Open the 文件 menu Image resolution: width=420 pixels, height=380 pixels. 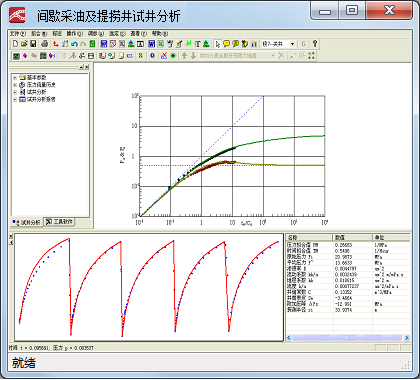17,33
